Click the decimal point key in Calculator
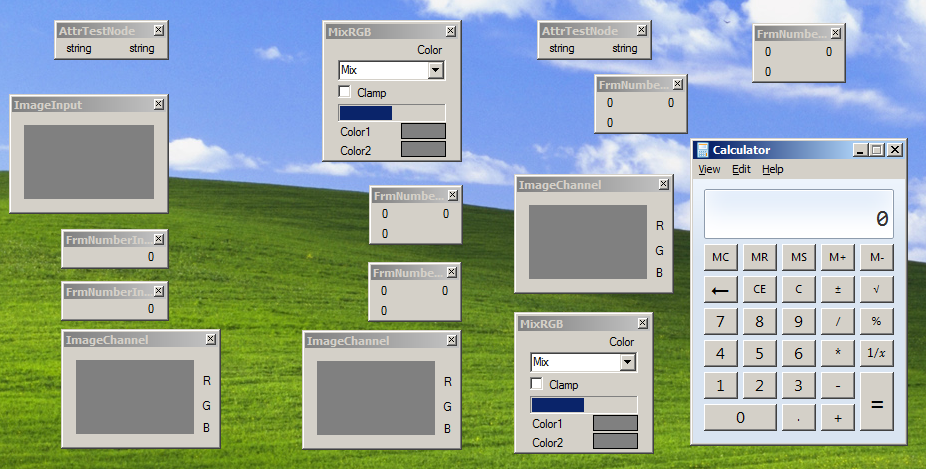 pos(798,418)
